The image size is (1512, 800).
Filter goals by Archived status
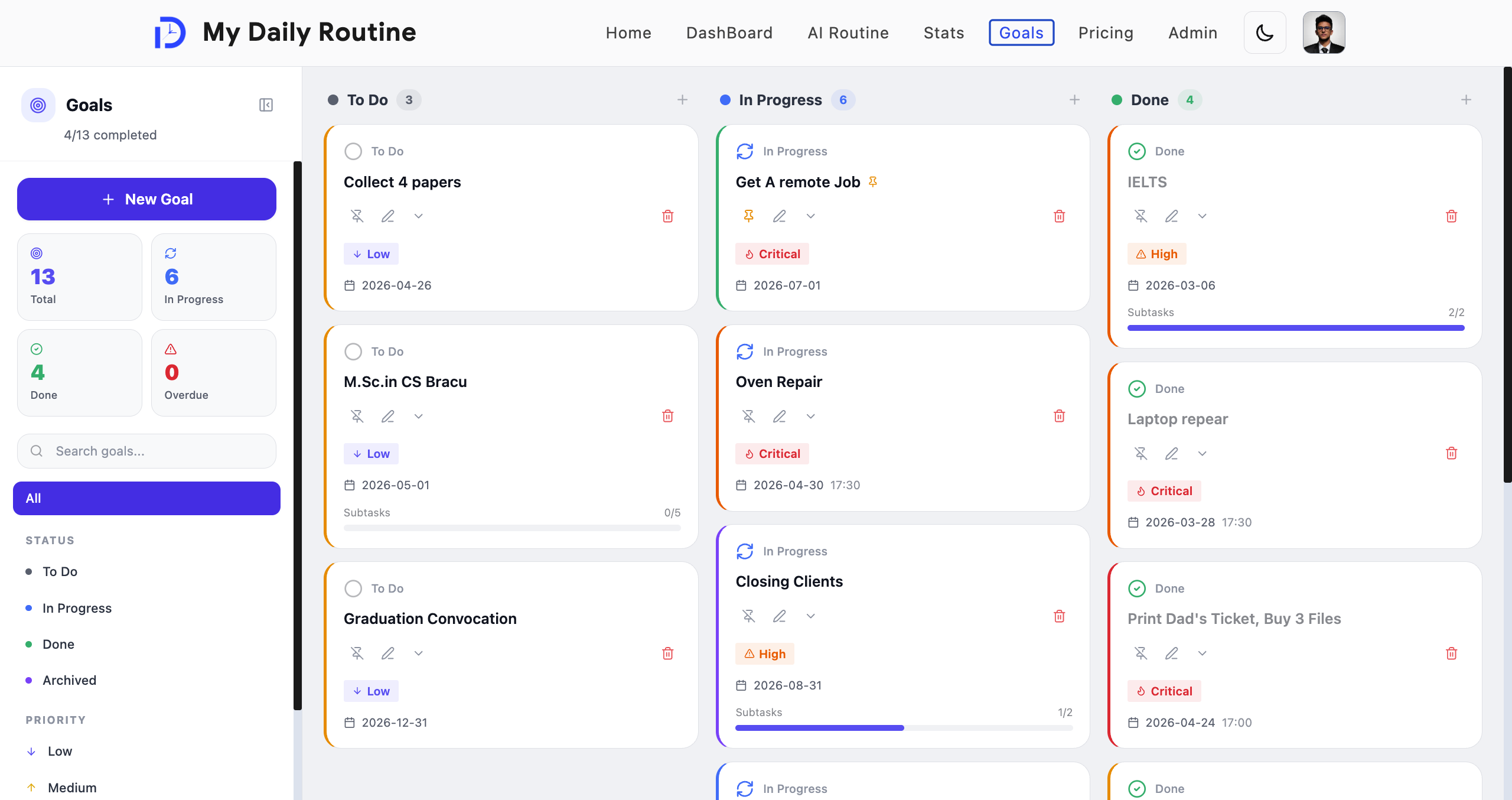(146, 680)
